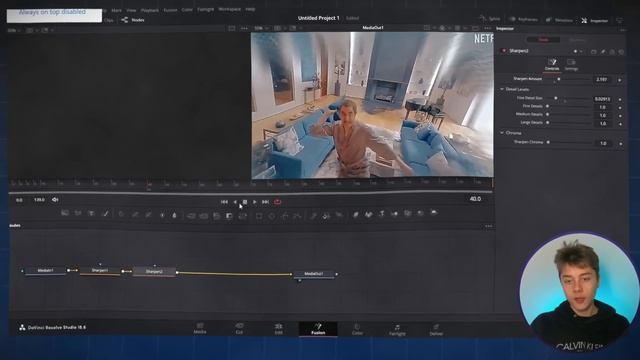Screen dimensions: 640x360
Task: Add a Renderer 3D node from toolbar
Action: [433, 212]
